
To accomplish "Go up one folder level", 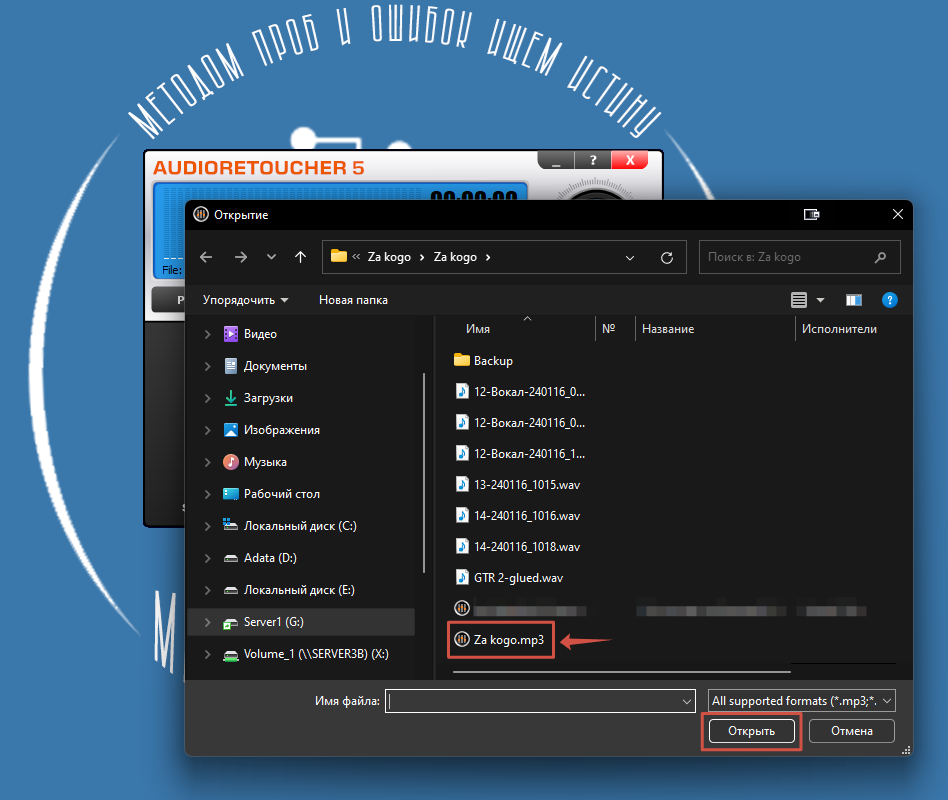I will [300, 257].
